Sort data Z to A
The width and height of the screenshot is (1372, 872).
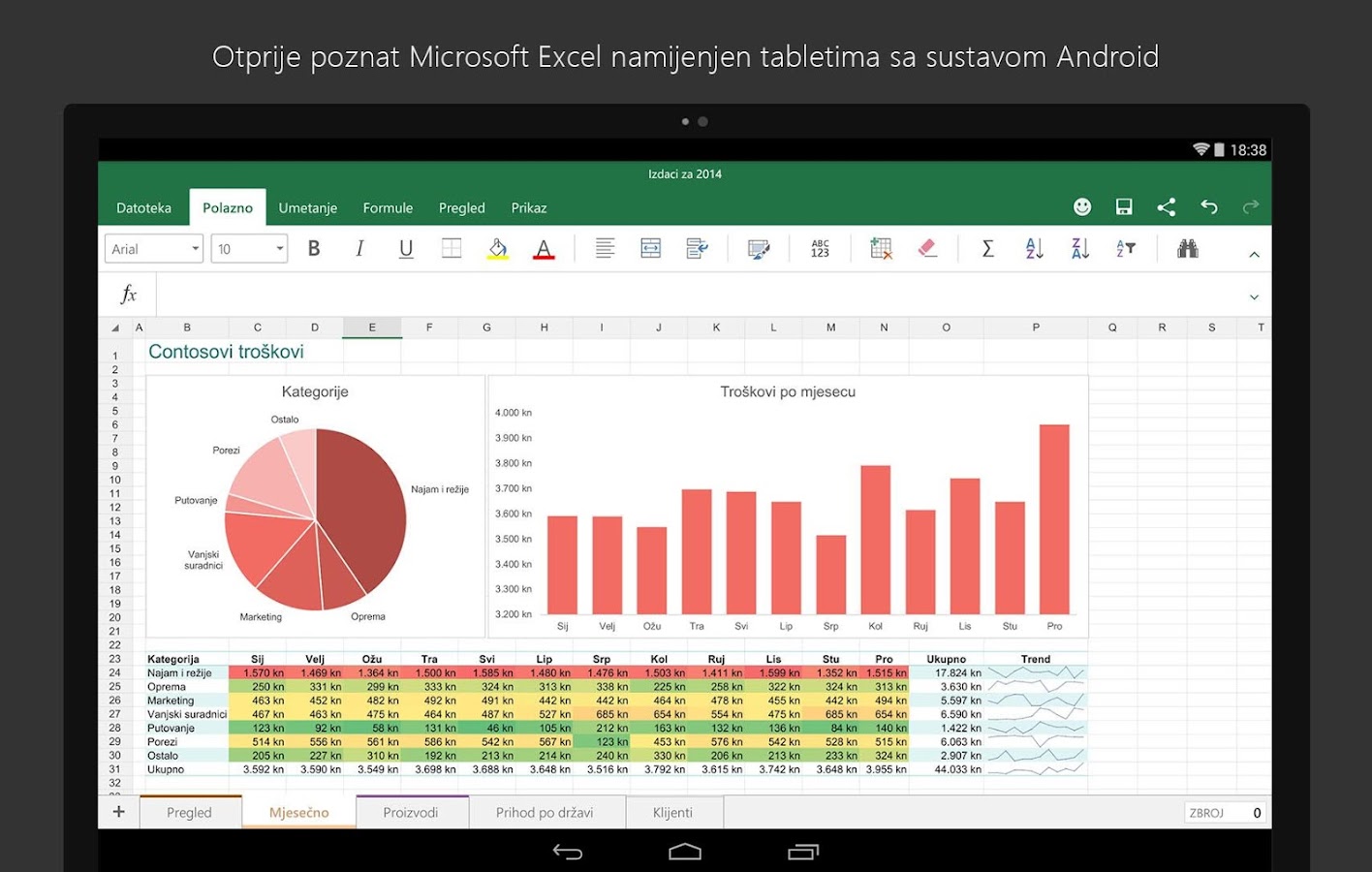(1078, 248)
